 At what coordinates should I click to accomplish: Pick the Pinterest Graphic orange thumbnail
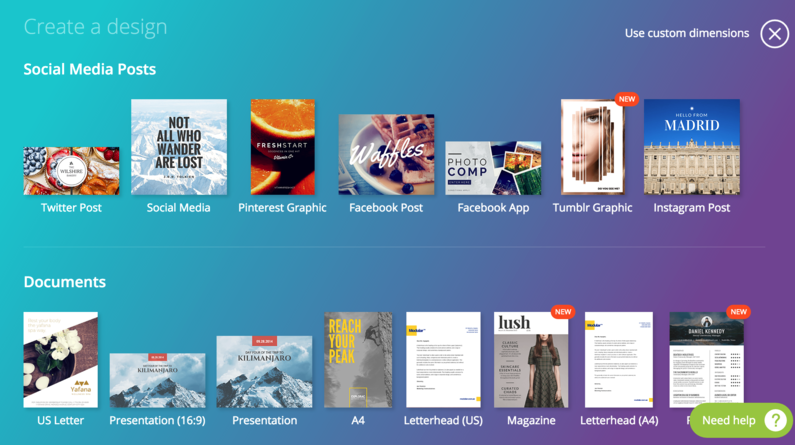(x=282, y=147)
